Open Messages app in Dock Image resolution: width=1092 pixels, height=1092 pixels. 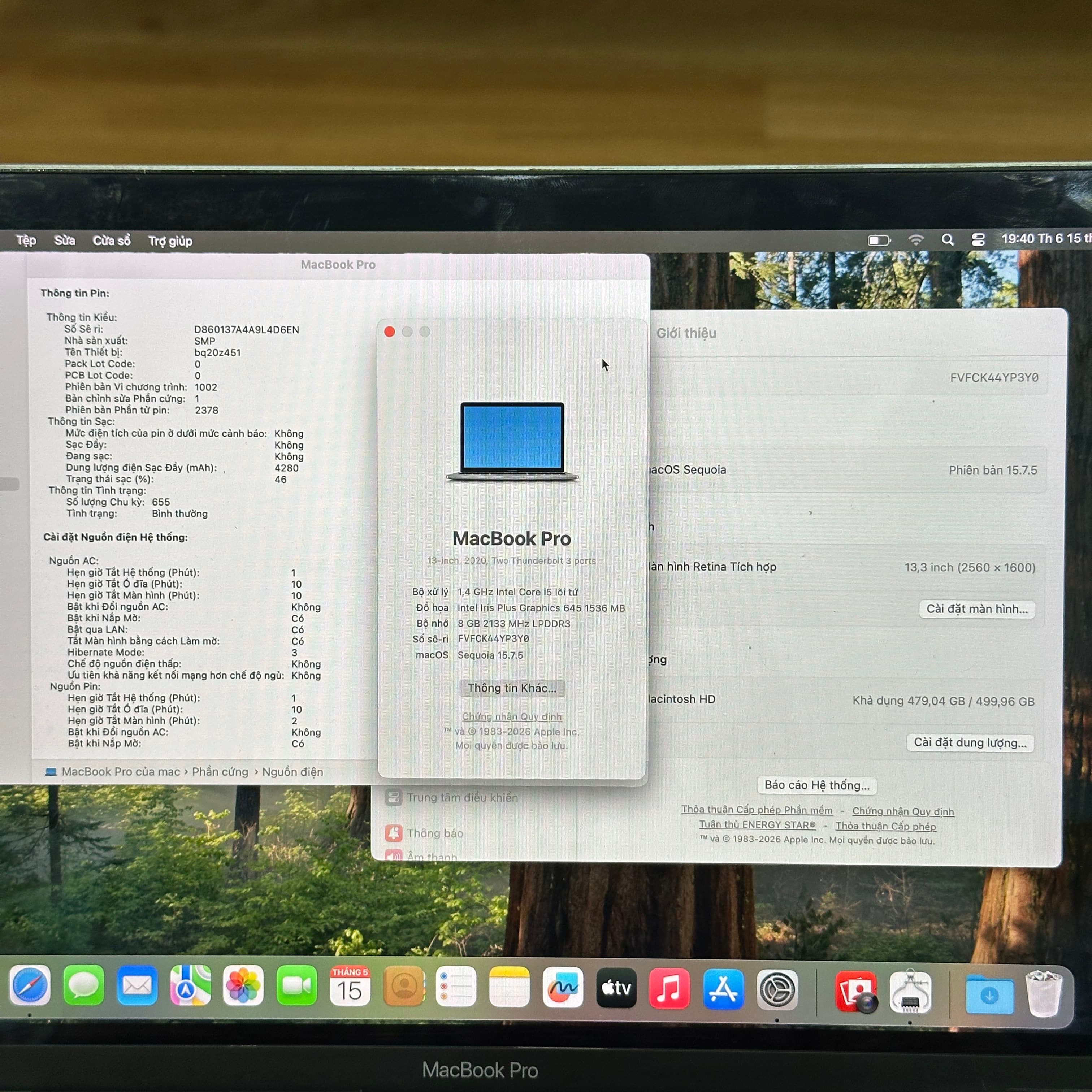84,986
